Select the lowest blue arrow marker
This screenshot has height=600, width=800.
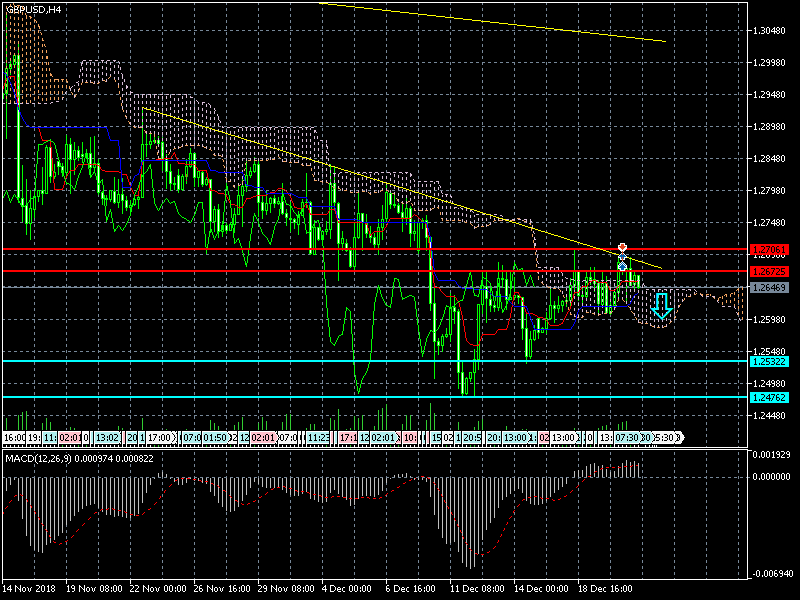(622, 267)
